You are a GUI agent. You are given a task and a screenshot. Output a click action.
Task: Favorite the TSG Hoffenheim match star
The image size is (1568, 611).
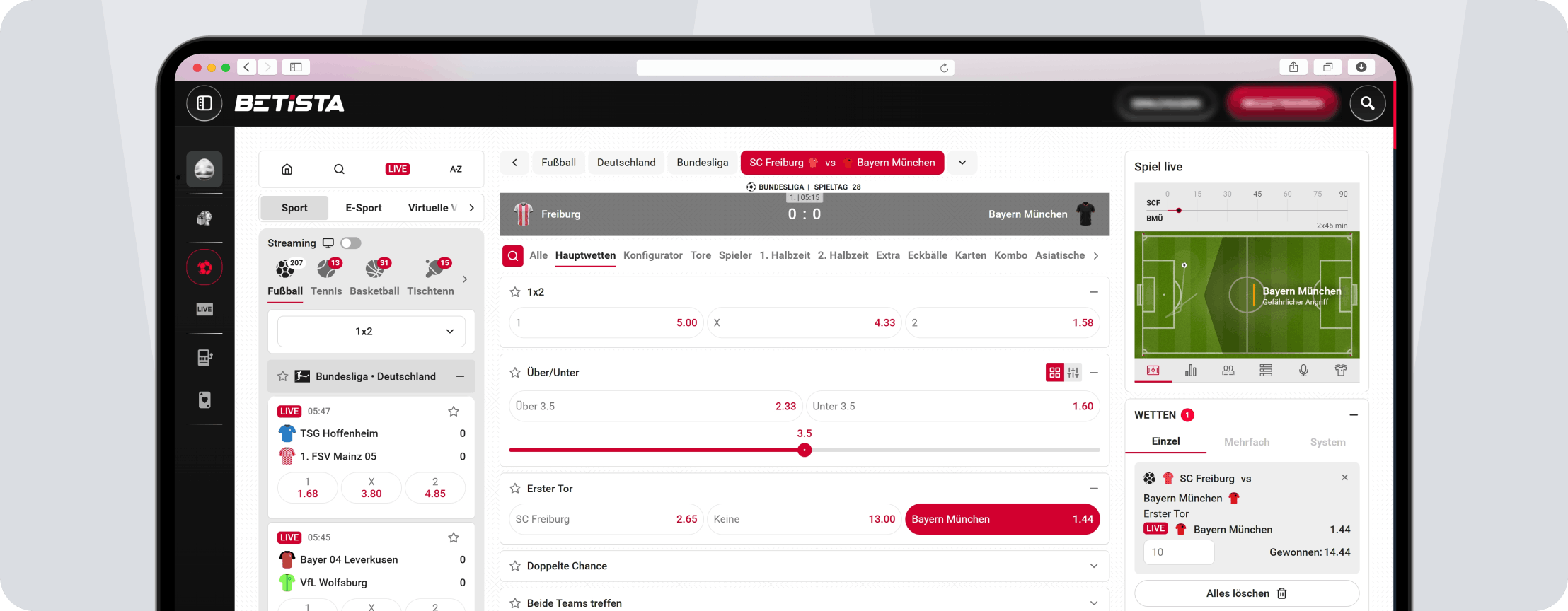click(x=454, y=411)
